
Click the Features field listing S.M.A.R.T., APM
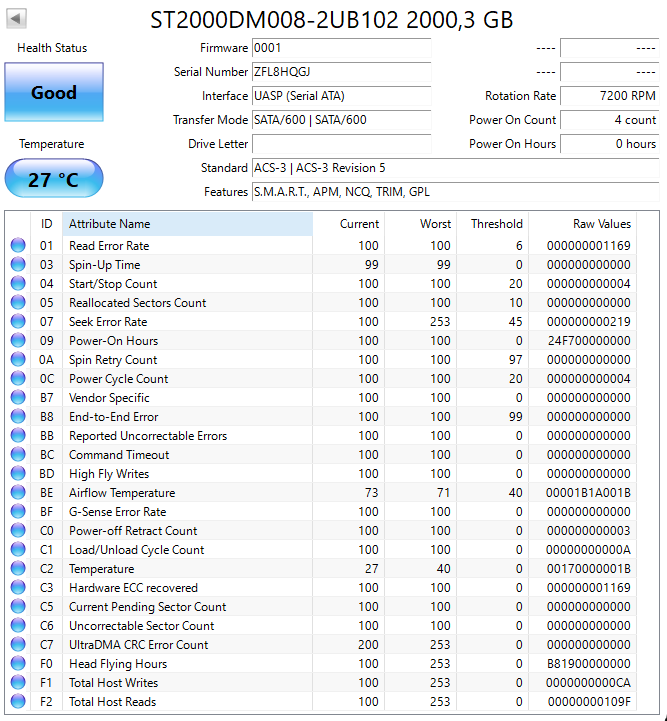coord(456,192)
